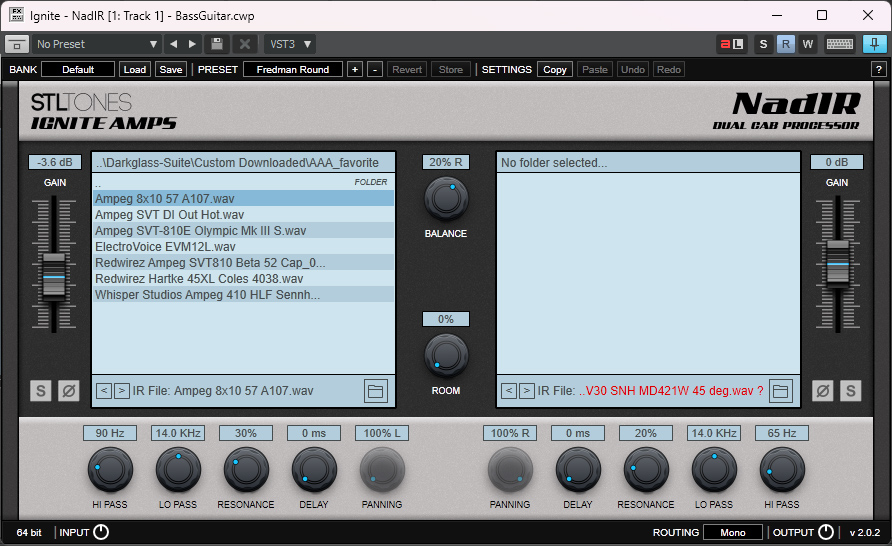Toggle the pin window icon
The image size is (892, 546).
[874, 44]
